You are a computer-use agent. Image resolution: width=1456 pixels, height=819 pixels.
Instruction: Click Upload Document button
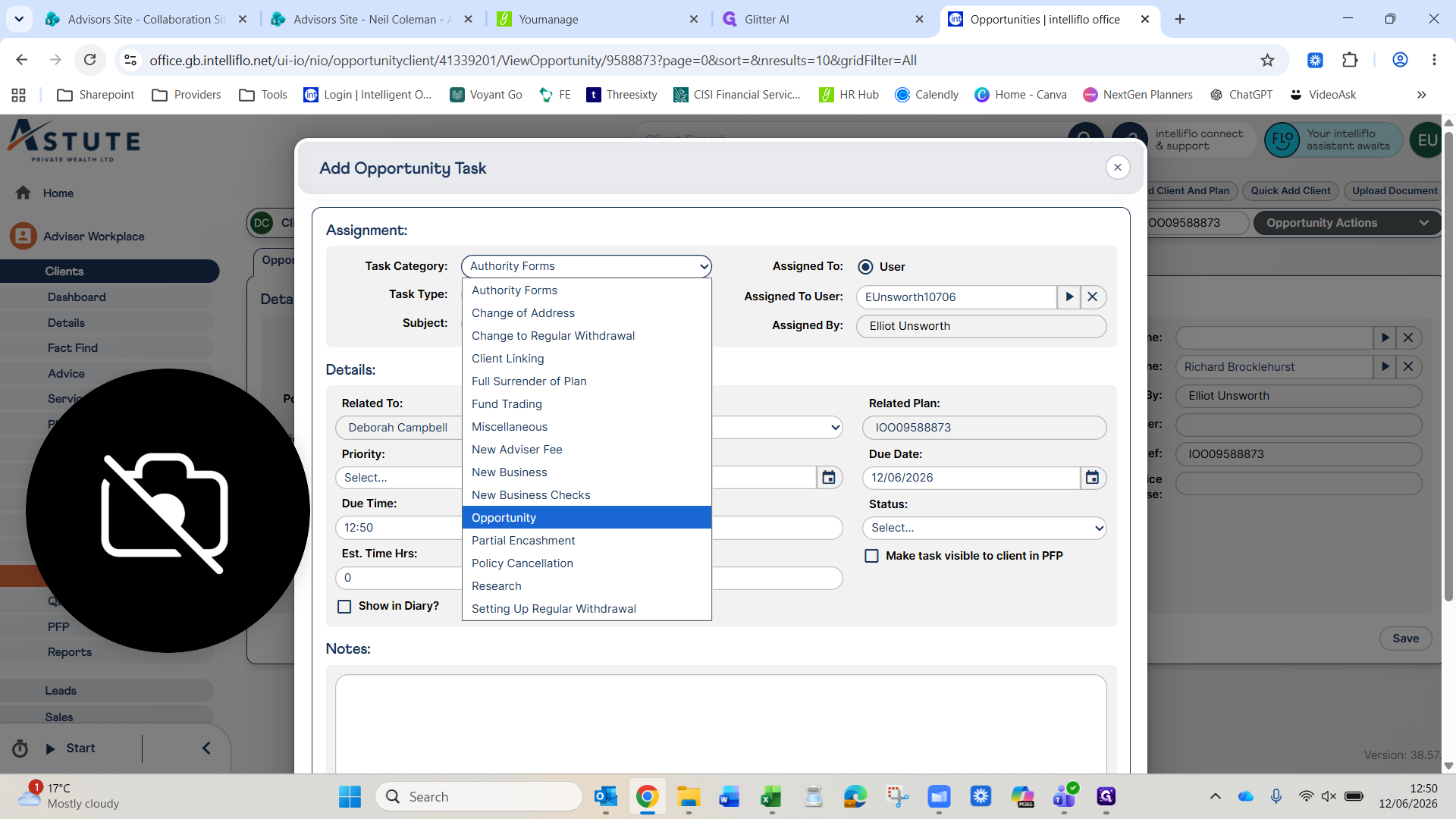(x=1394, y=191)
